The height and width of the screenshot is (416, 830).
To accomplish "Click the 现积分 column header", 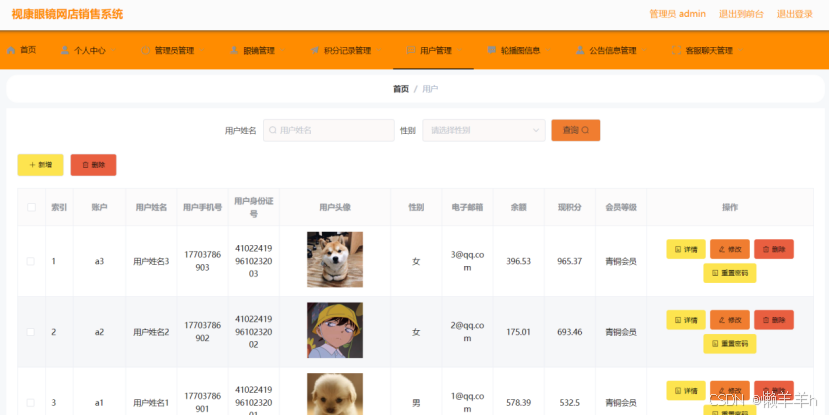I will [x=570, y=207].
